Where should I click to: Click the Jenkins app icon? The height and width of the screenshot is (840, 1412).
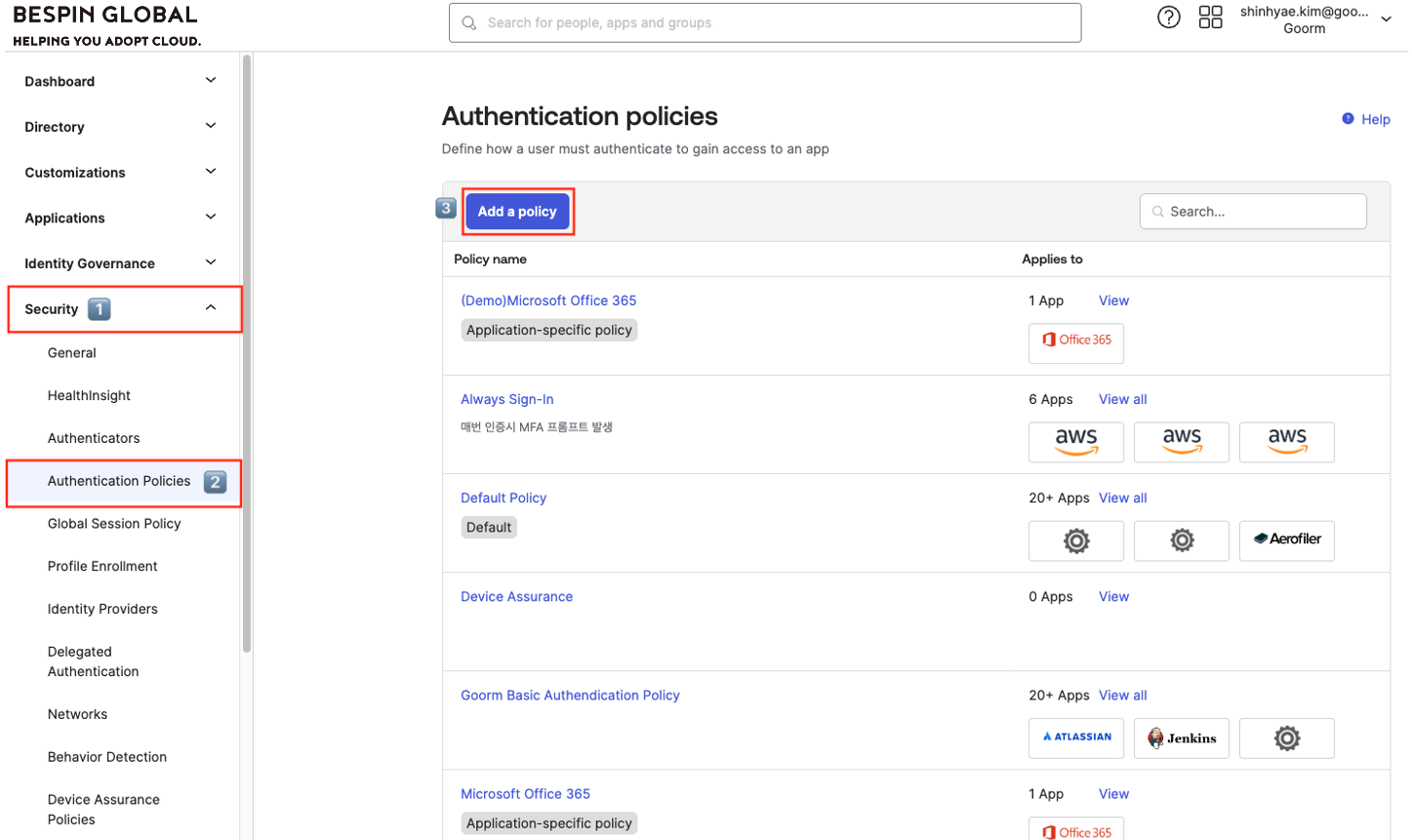(x=1181, y=738)
